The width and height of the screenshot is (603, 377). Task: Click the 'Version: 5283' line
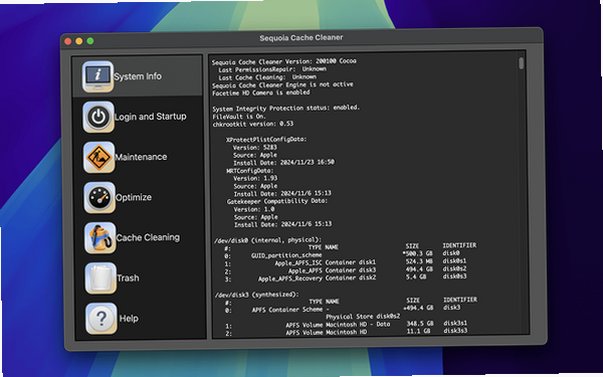255,147
